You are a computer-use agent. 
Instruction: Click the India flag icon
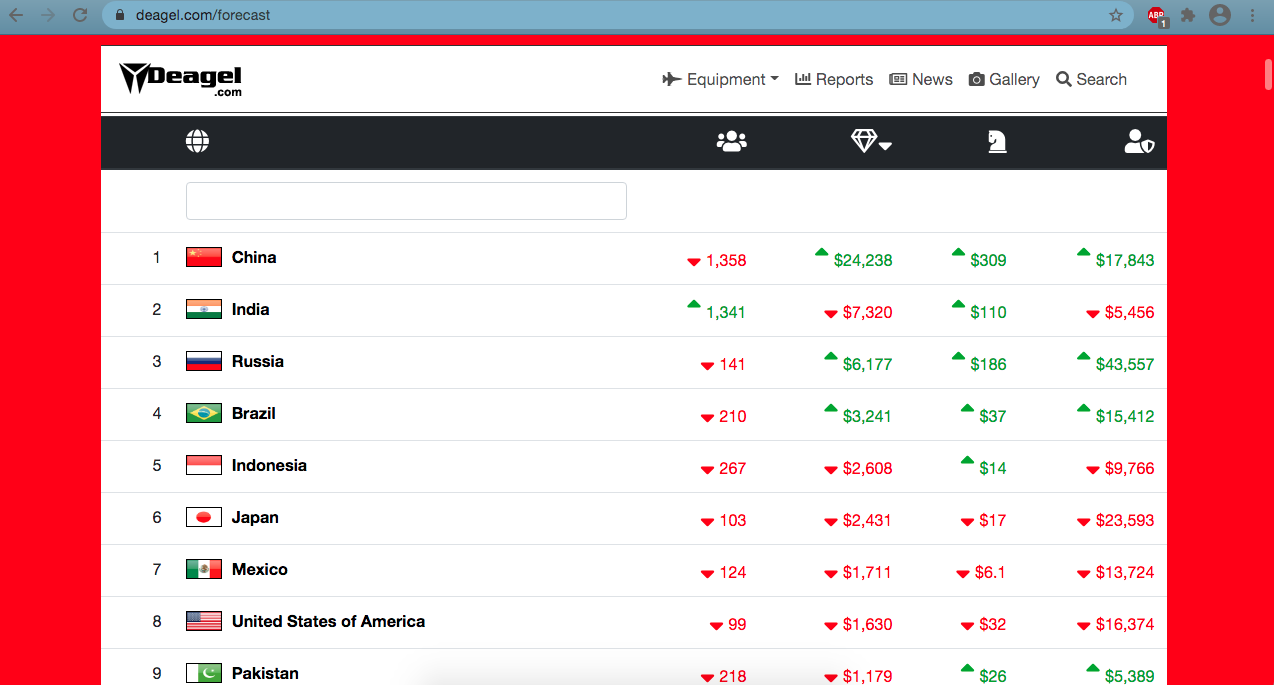pyautogui.click(x=204, y=309)
